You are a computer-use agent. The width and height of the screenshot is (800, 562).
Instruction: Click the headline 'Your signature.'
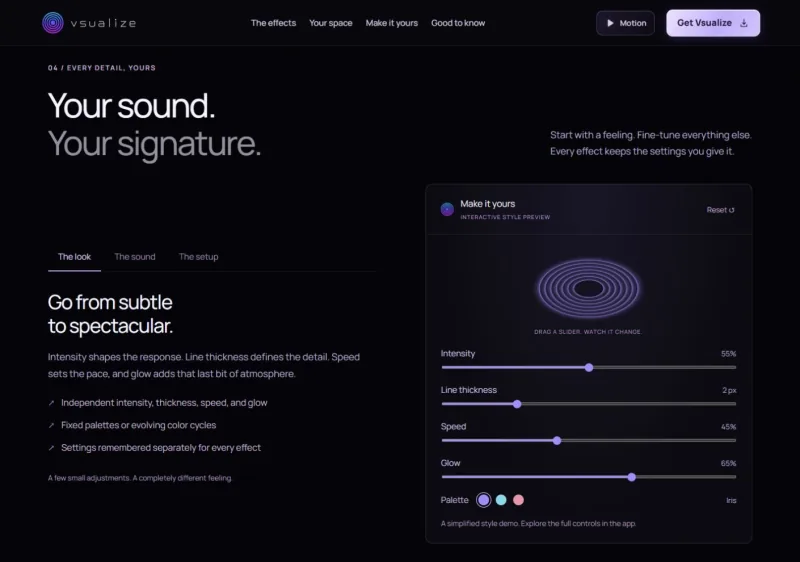point(154,144)
